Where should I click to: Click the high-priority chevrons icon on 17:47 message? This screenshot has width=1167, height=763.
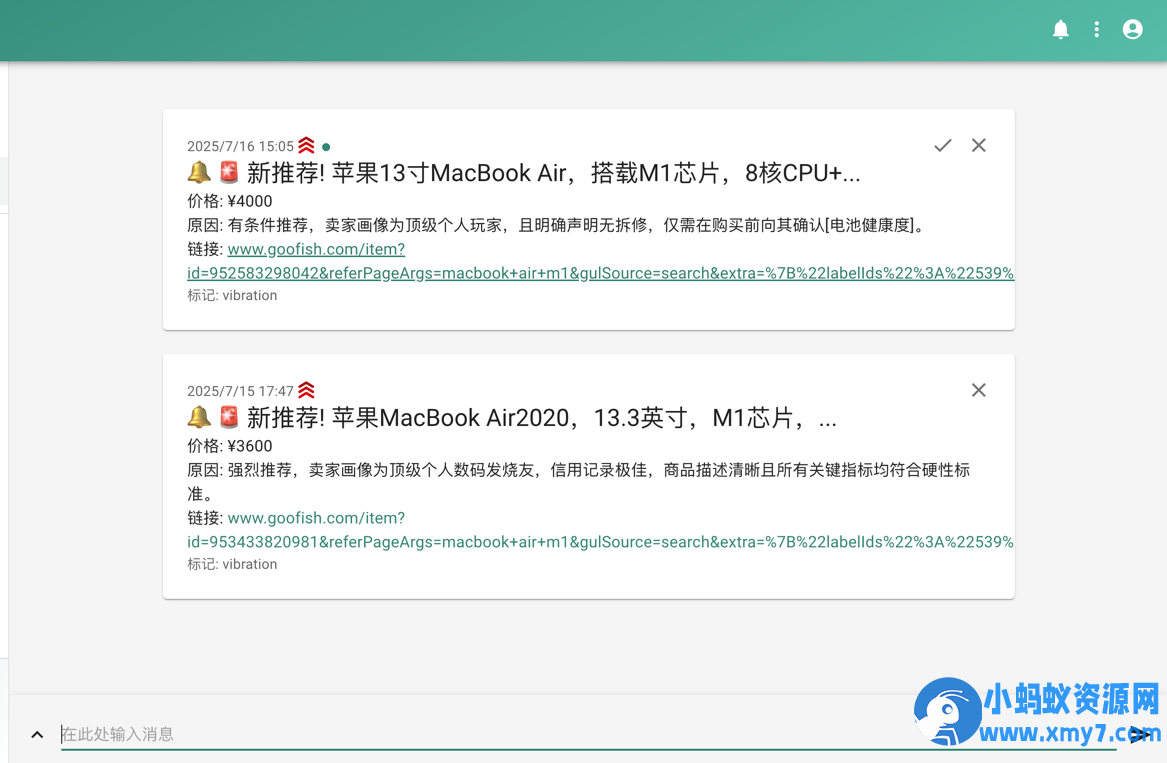(x=306, y=390)
